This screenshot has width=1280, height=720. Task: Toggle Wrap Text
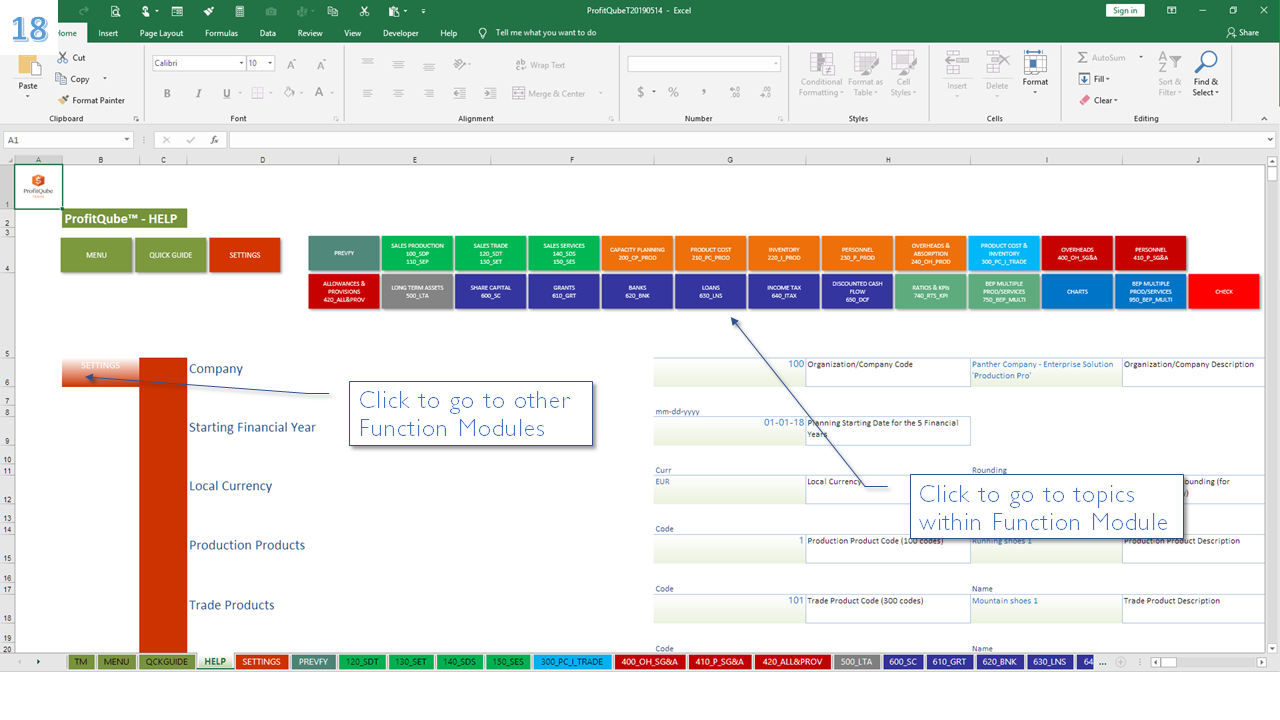pyautogui.click(x=539, y=65)
